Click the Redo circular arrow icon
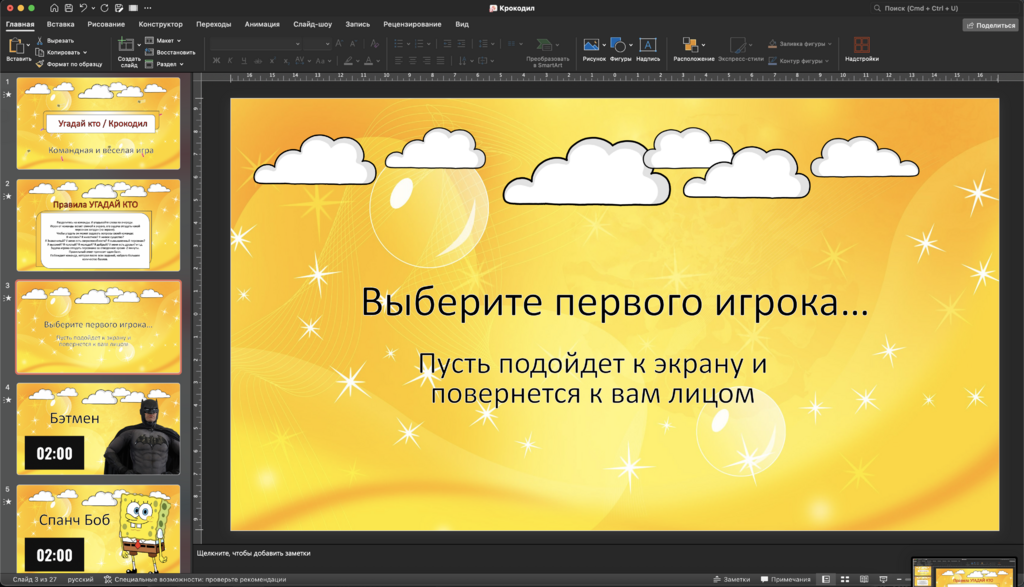The width and height of the screenshot is (1024, 587). pos(104,8)
